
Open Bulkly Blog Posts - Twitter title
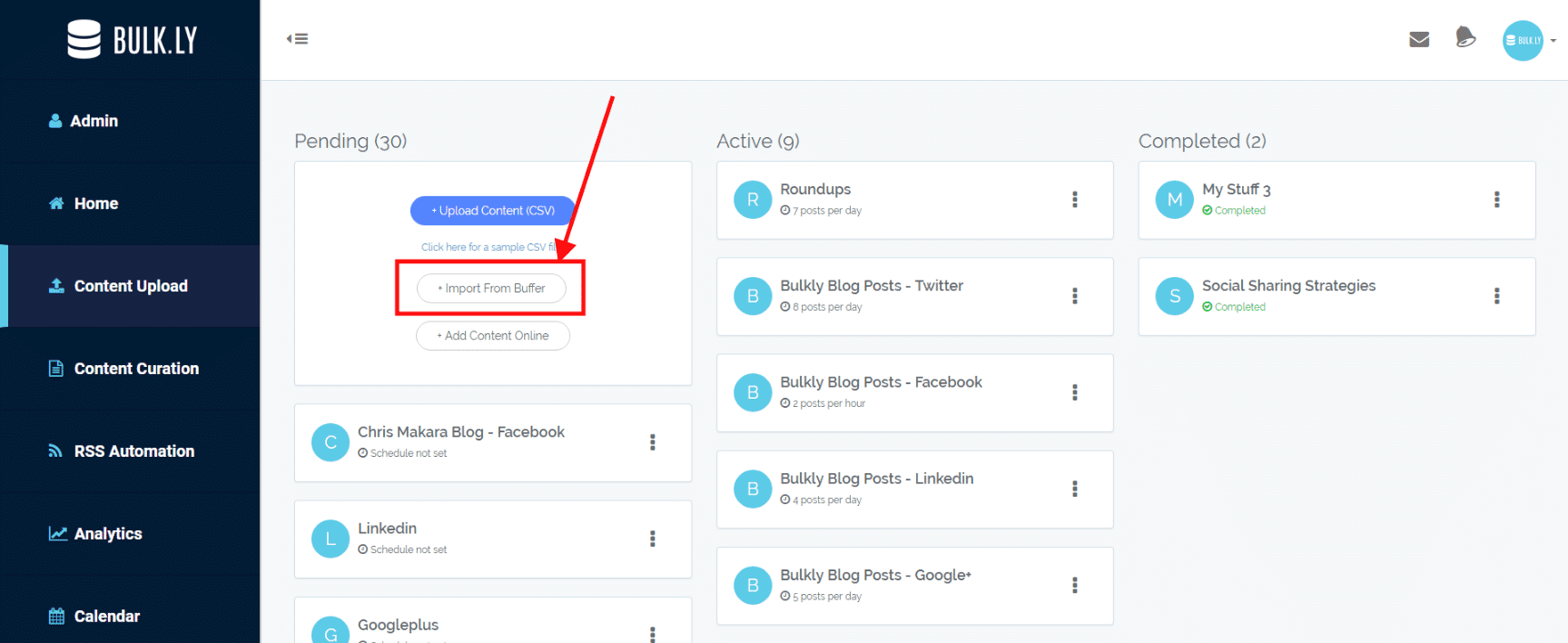[872, 286]
